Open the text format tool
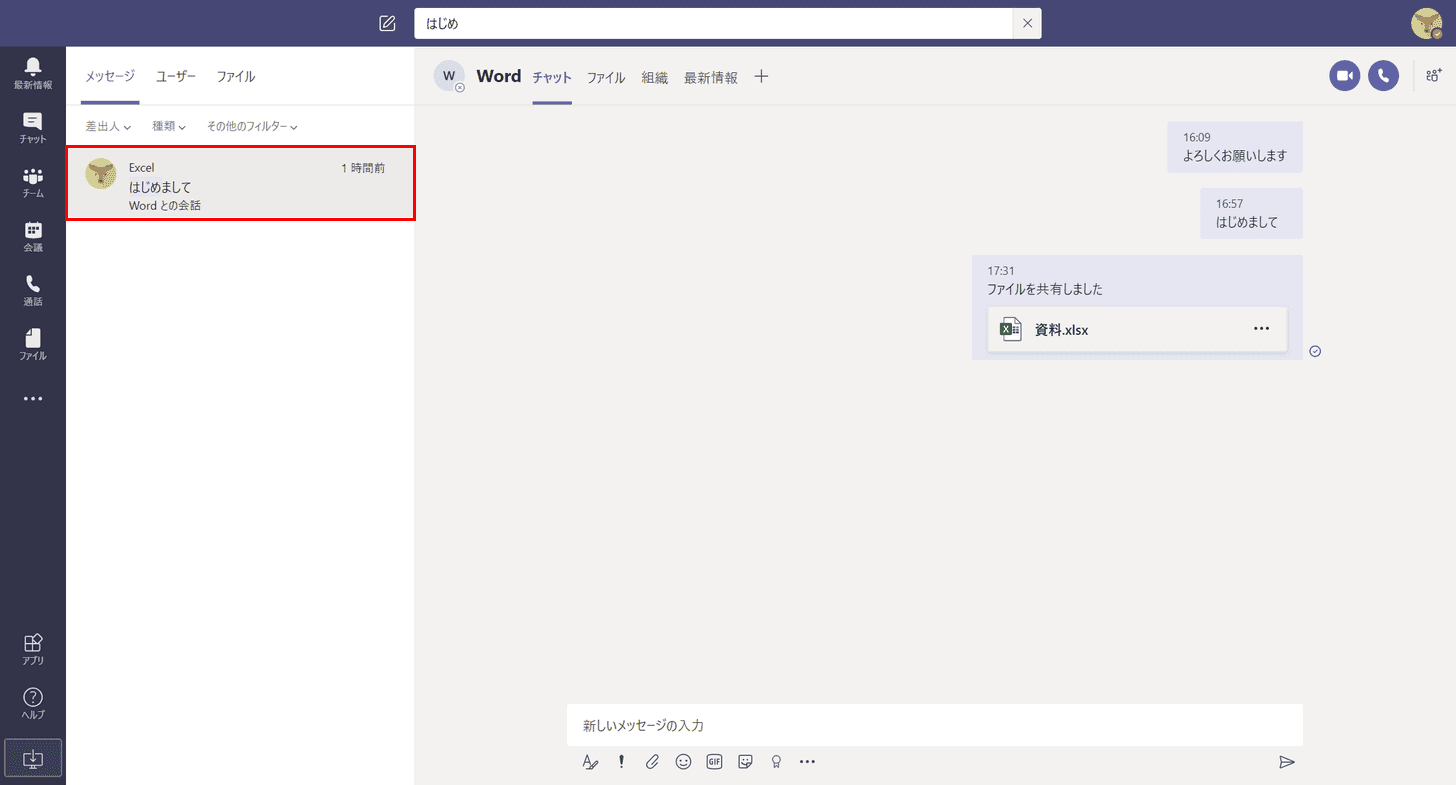 click(x=590, y=762)
